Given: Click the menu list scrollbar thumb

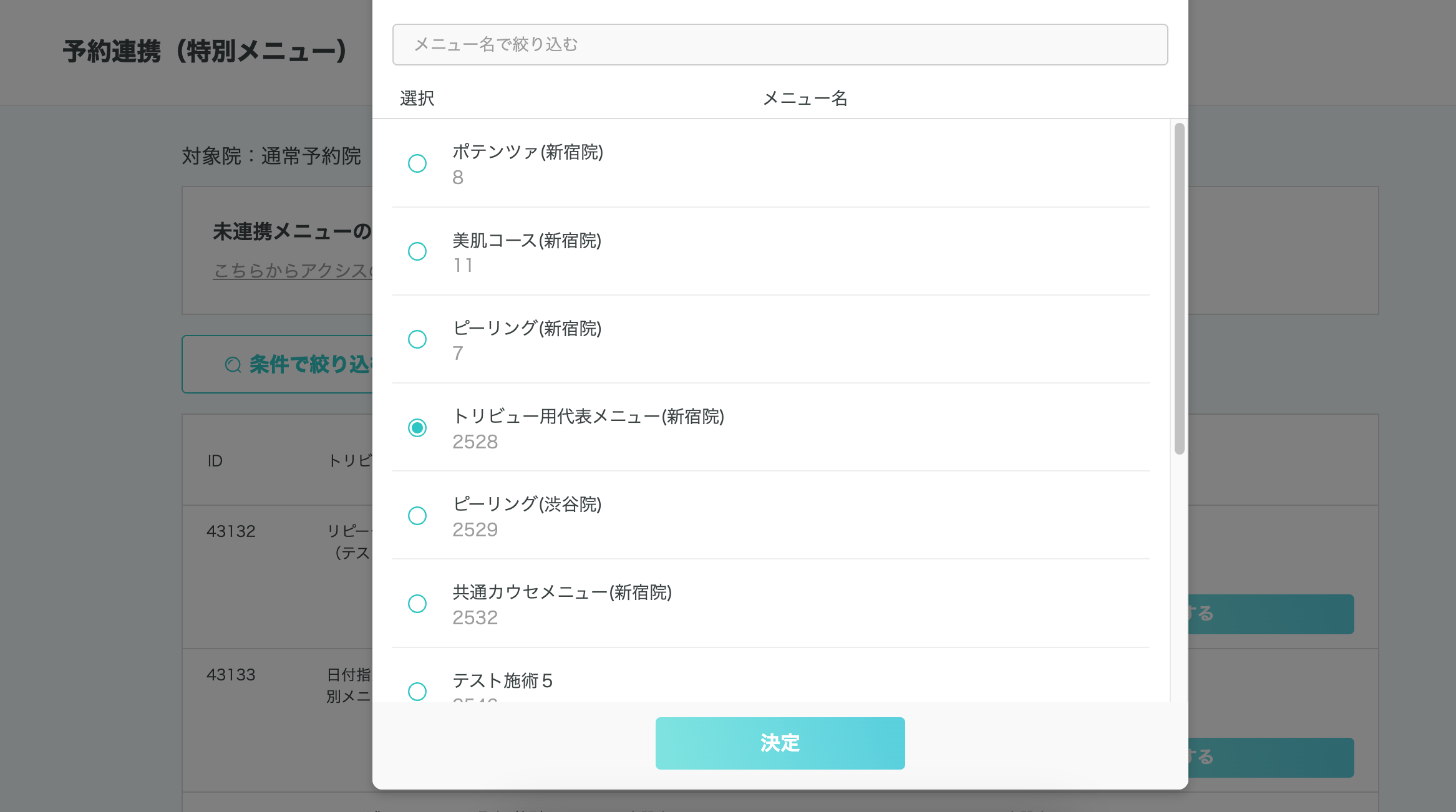Looking at the screenshot, I should point(1178,288).
